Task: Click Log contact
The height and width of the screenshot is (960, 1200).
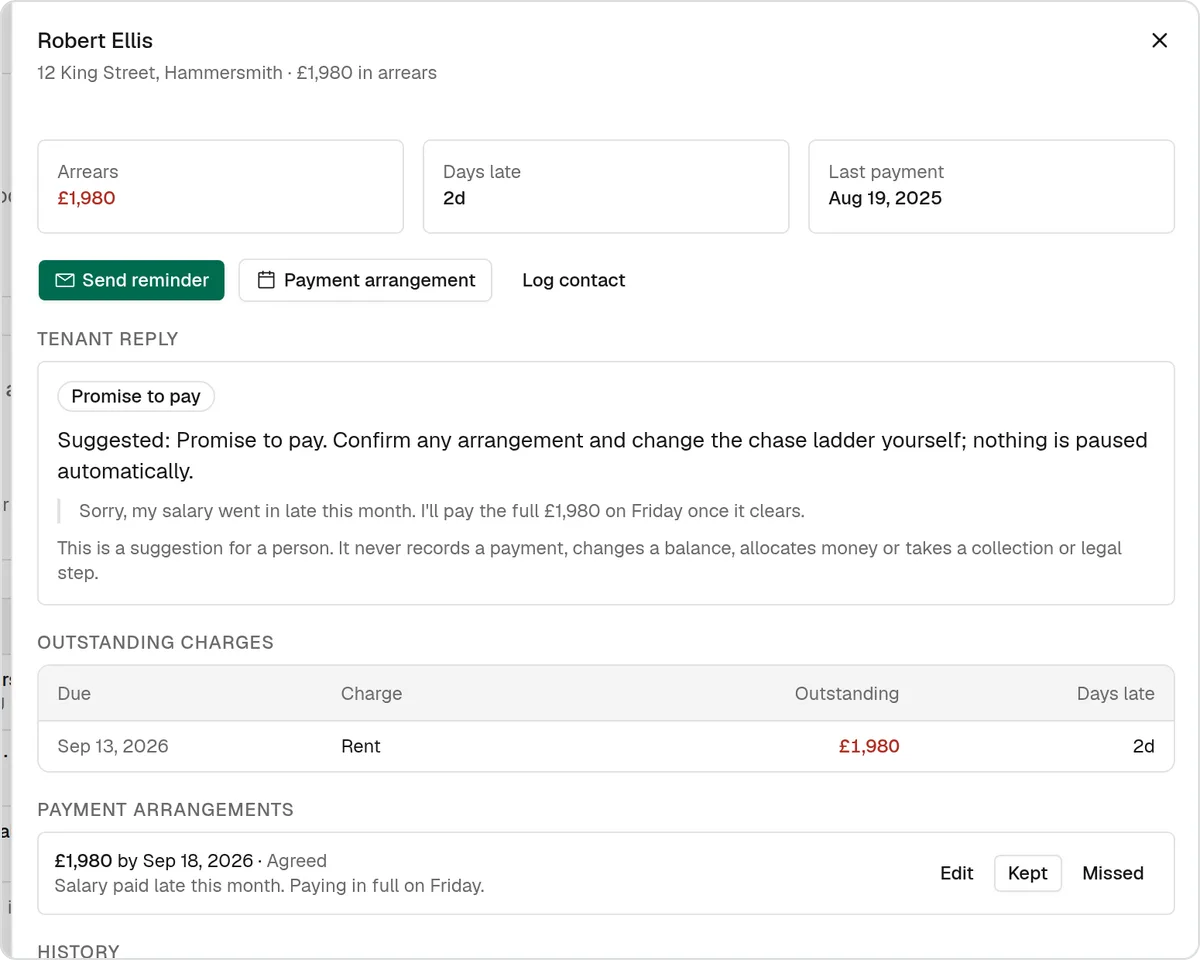Action: click(x=573, y=280)
